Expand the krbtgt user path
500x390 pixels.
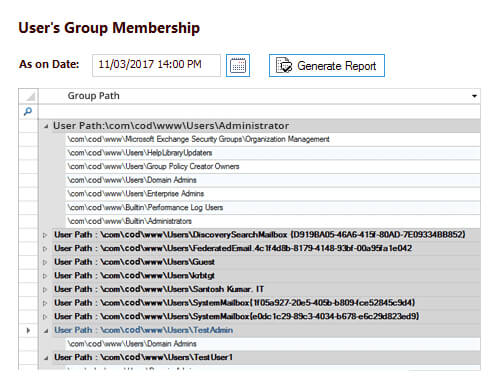tap(45, 276)
